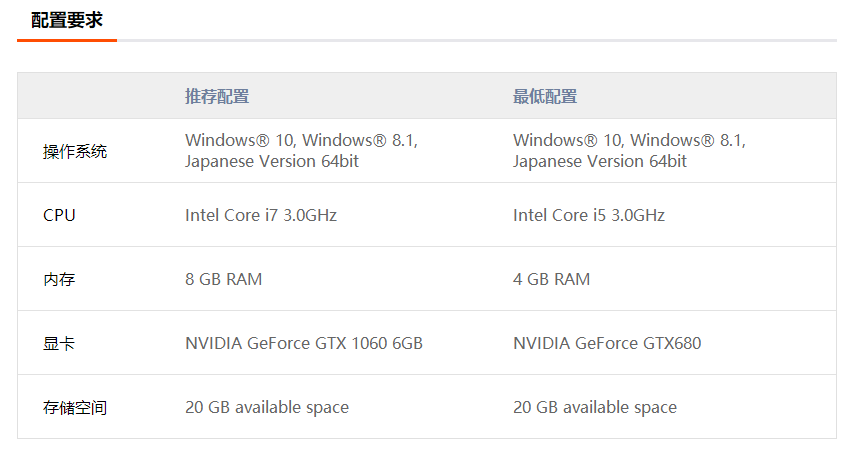The height and width of the screenshot is (454, 852).
Task: Click the Intel Core i7 3.0GHz cell
Action: tap(261, 215)
